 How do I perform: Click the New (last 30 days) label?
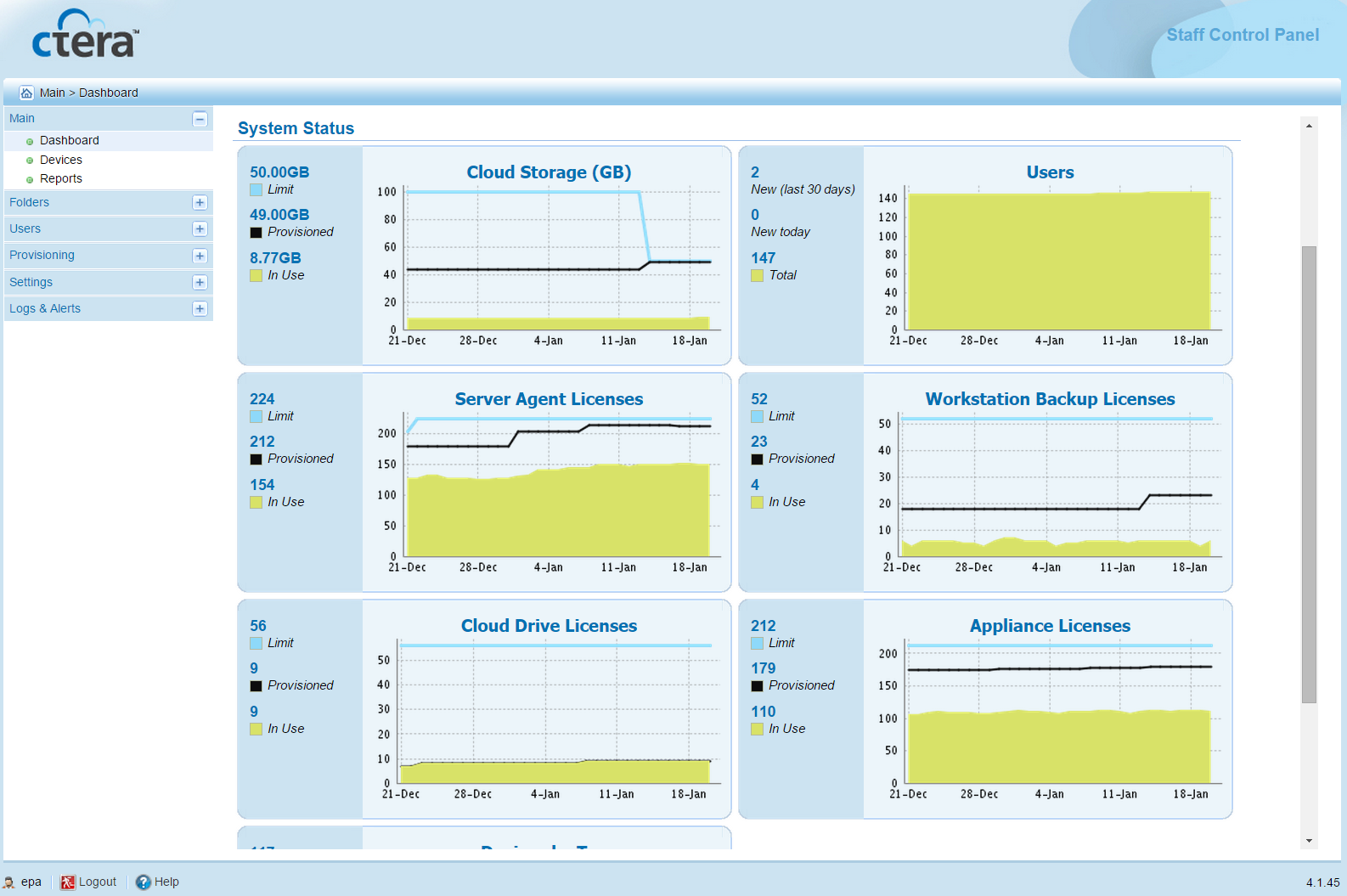pyautogui.click(x=803, y=189)
